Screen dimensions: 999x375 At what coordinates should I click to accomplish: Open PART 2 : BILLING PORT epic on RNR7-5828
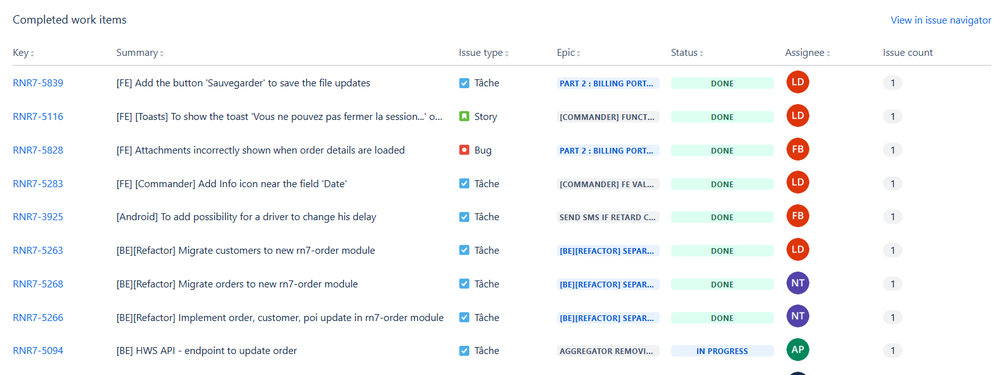tap(608, 151)
